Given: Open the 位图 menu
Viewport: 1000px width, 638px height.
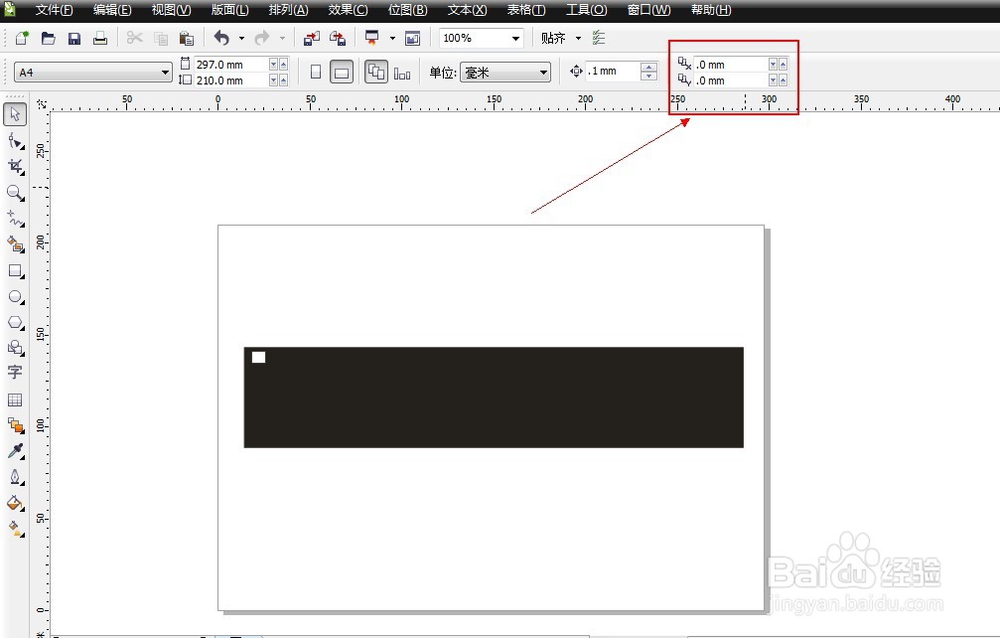Looking at the screenshot, I should 407,10.
